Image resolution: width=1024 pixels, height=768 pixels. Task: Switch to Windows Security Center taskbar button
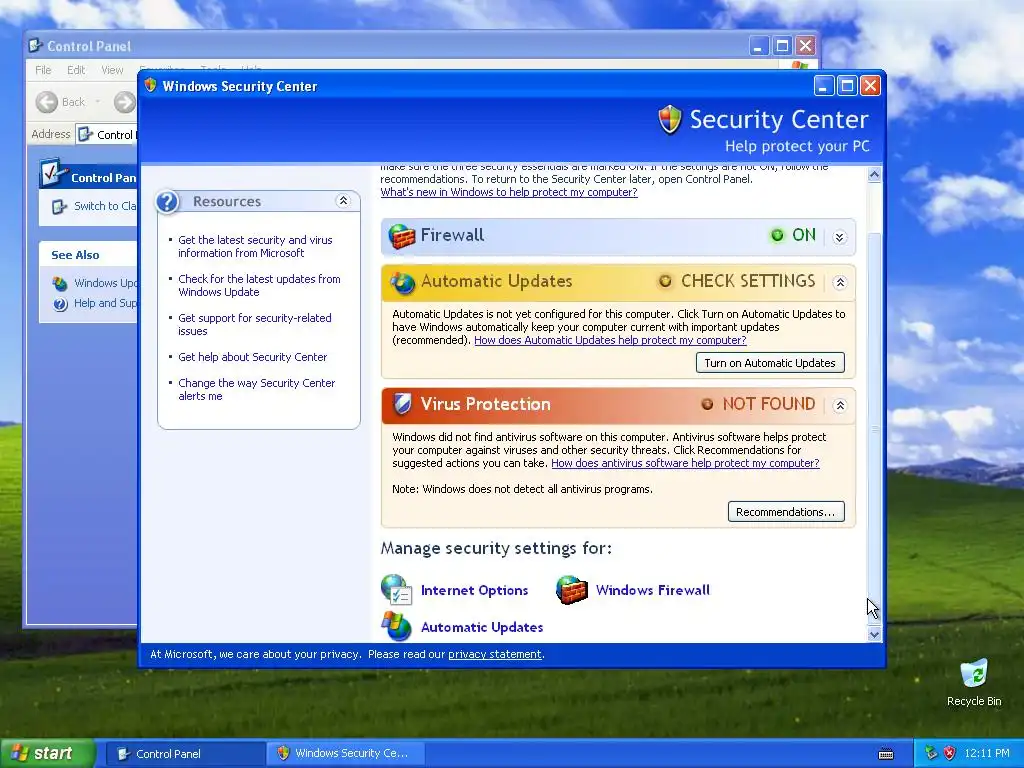[x=346, y=754]
